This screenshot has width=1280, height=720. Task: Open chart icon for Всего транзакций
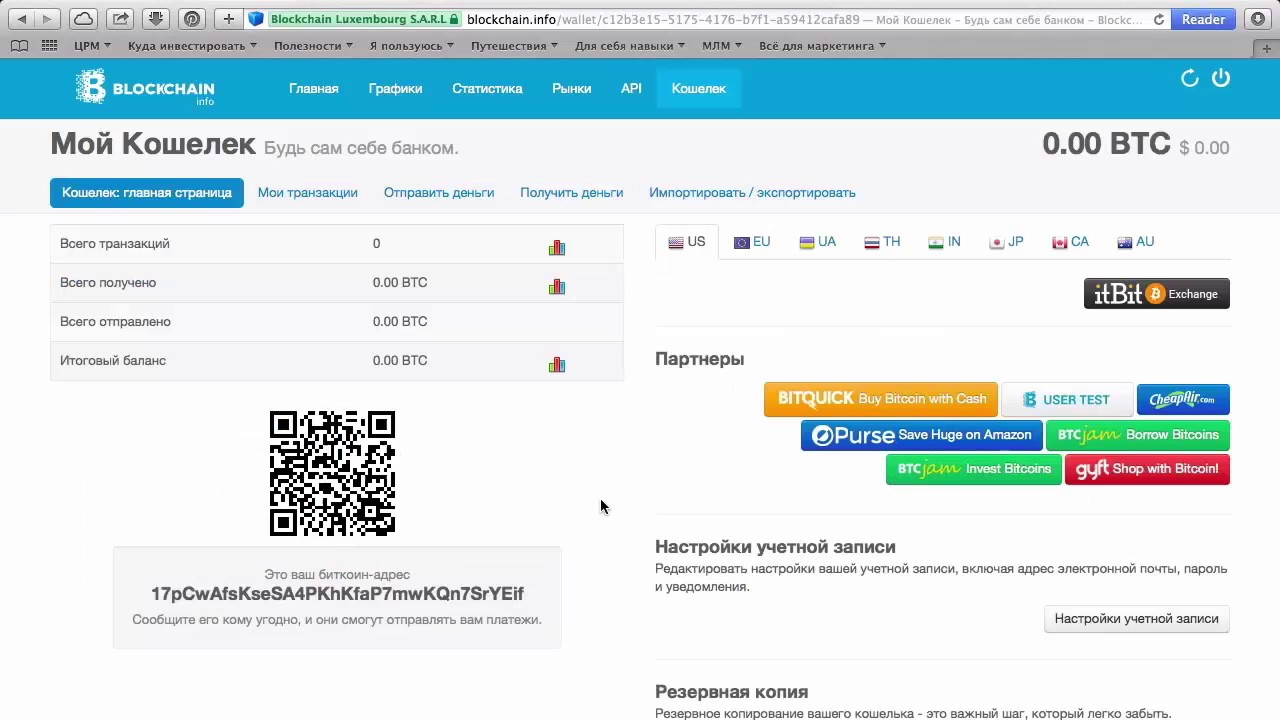tap(557, 247)
